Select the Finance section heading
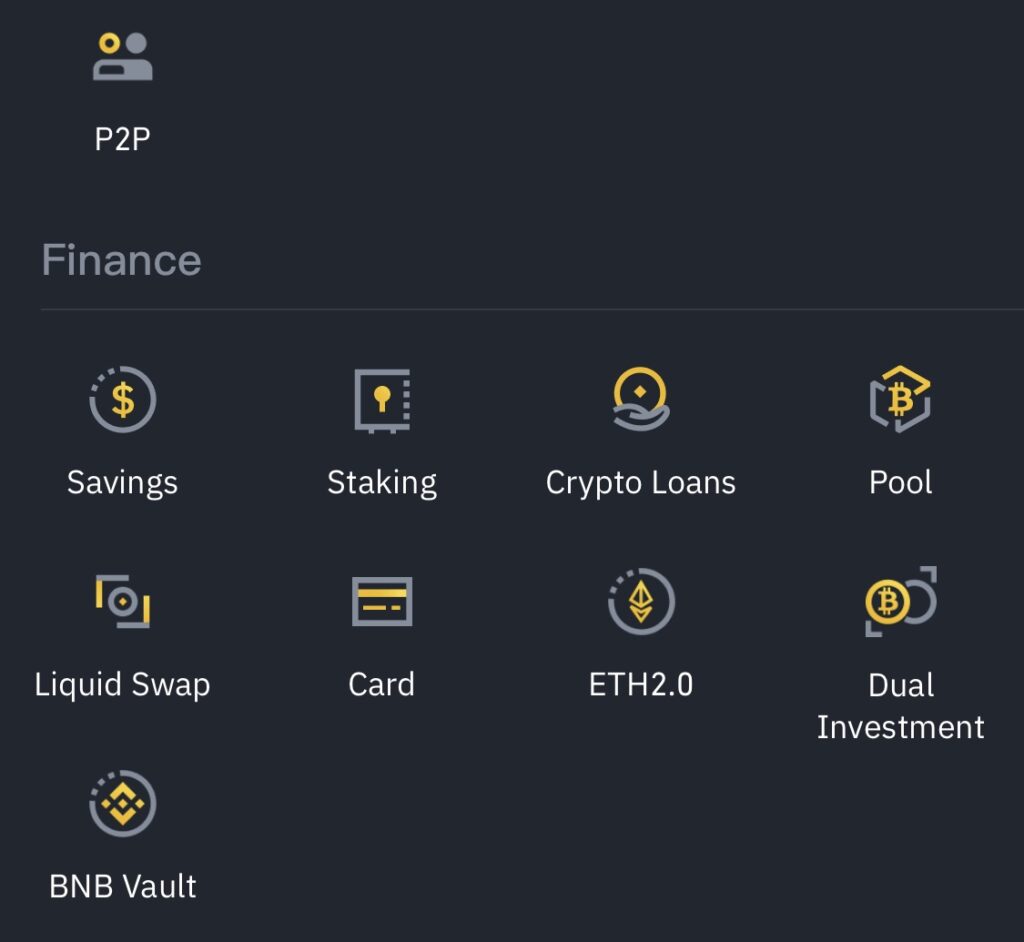The image size is (1024, 942). pyautogui.click(x=121, y=260)
